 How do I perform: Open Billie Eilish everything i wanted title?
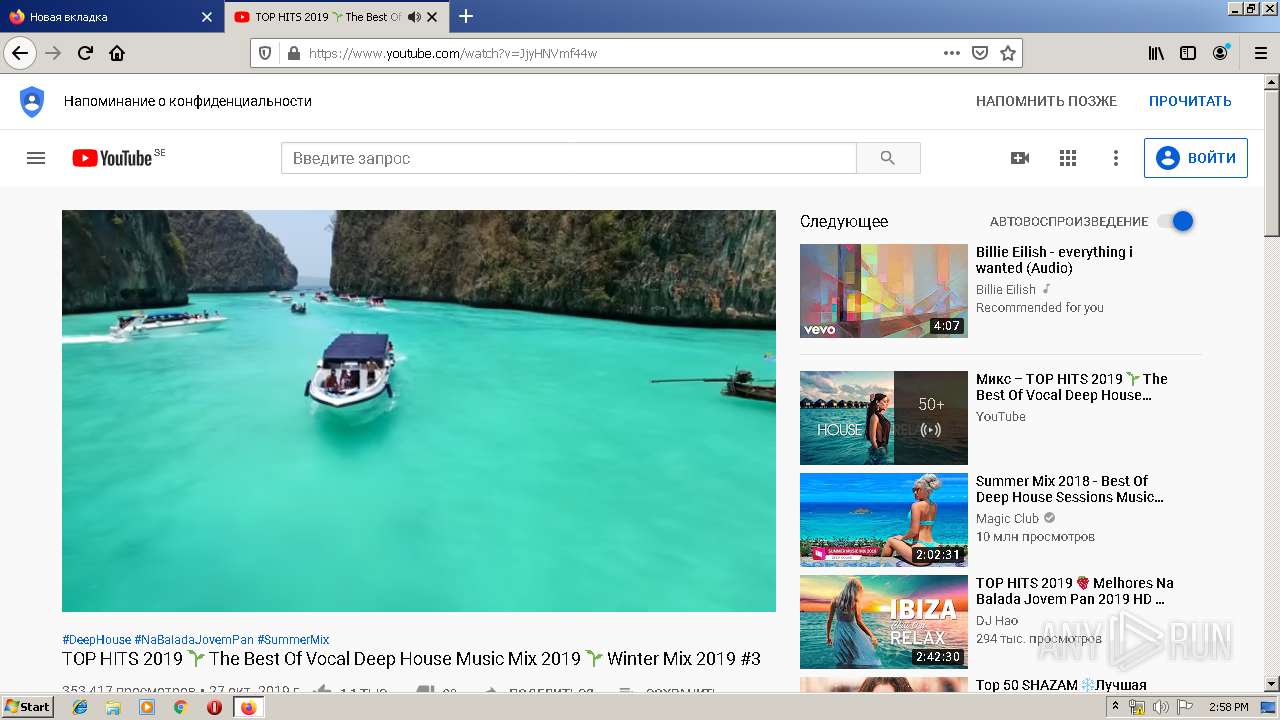point(1054,260)
